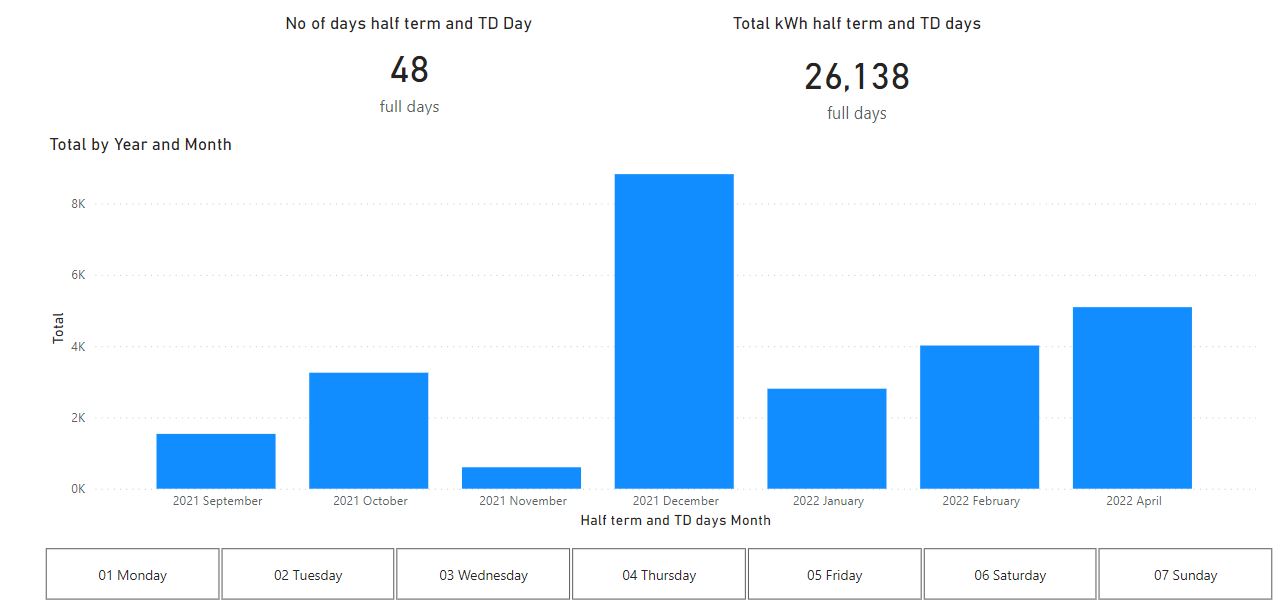
Task: Click the 2K y-axis label
Action: tap(78, 418)
